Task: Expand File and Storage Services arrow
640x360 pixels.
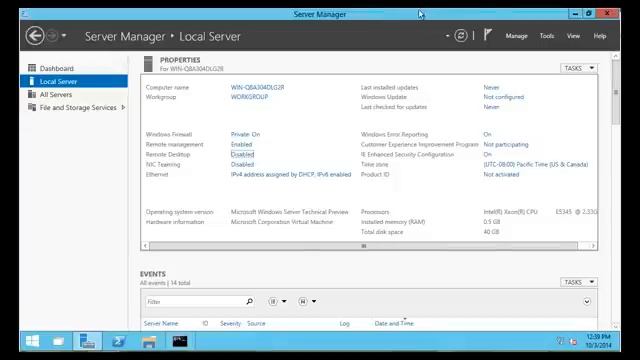Action: click(123, 107)
